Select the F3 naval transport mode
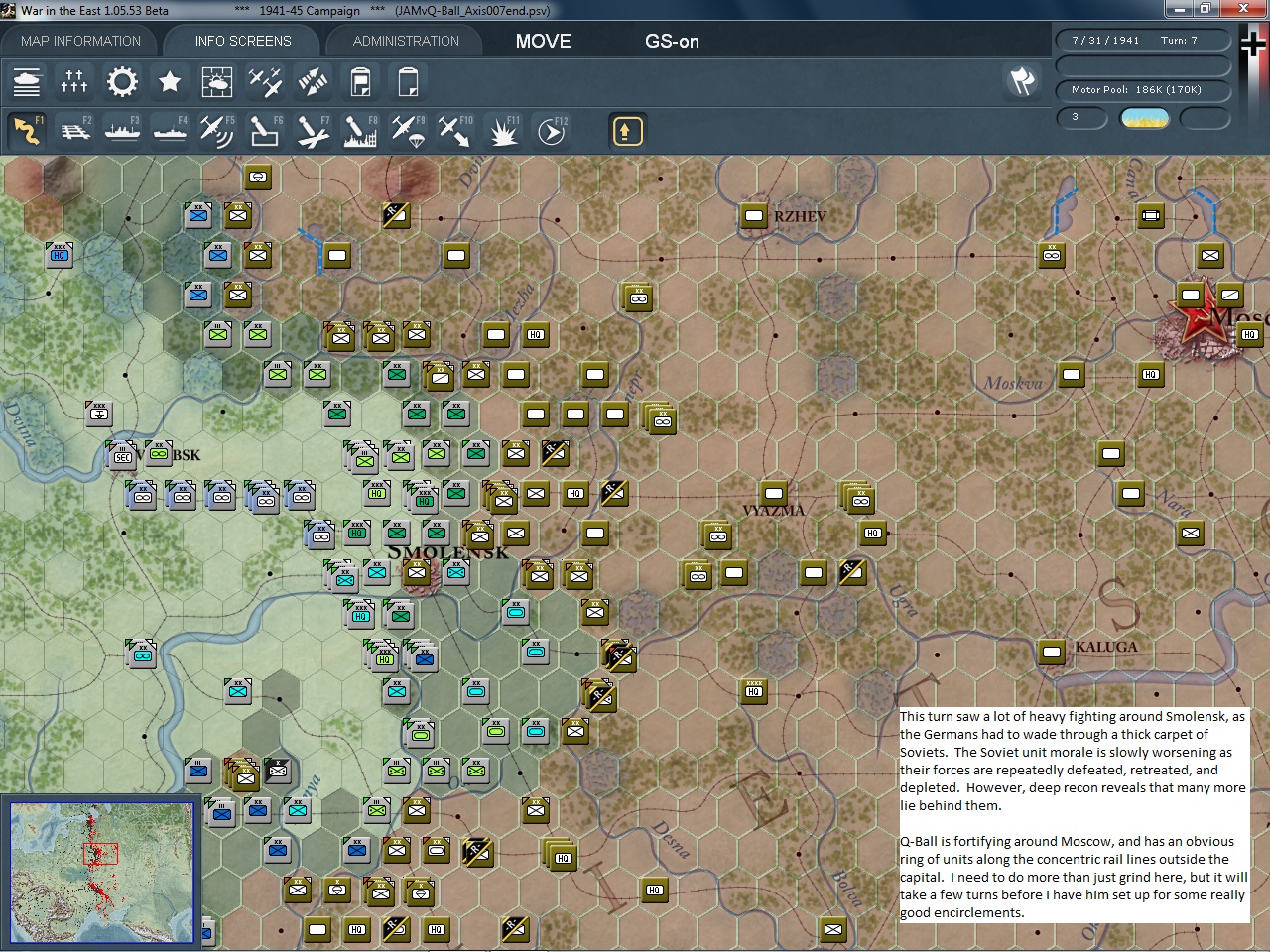 click(122, 131)
